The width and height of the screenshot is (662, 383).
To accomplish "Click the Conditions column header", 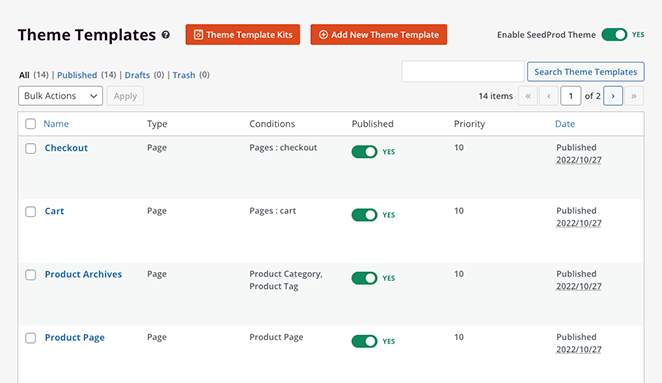I will [x=272, y=124].
